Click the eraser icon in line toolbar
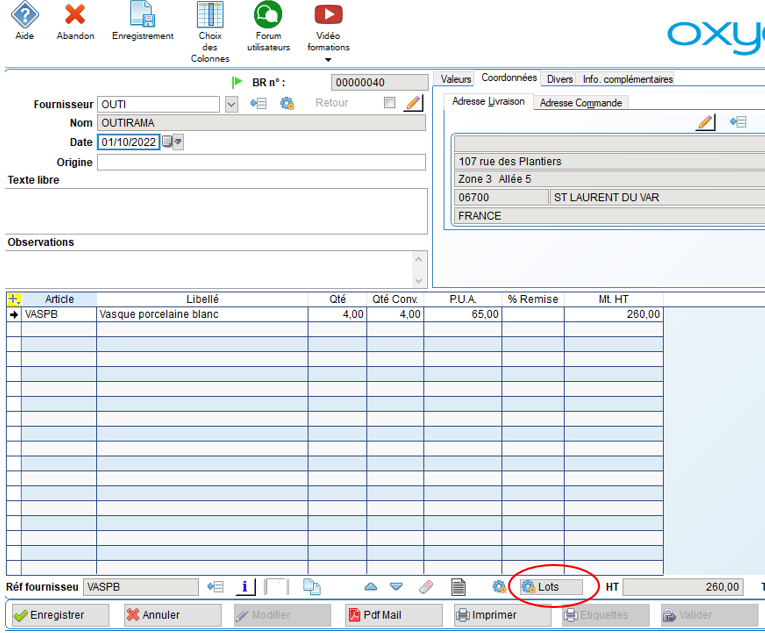 pos(426,586)
